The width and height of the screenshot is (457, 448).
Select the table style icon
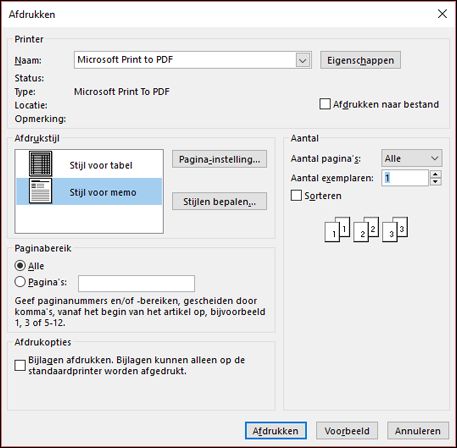(40, 164)
